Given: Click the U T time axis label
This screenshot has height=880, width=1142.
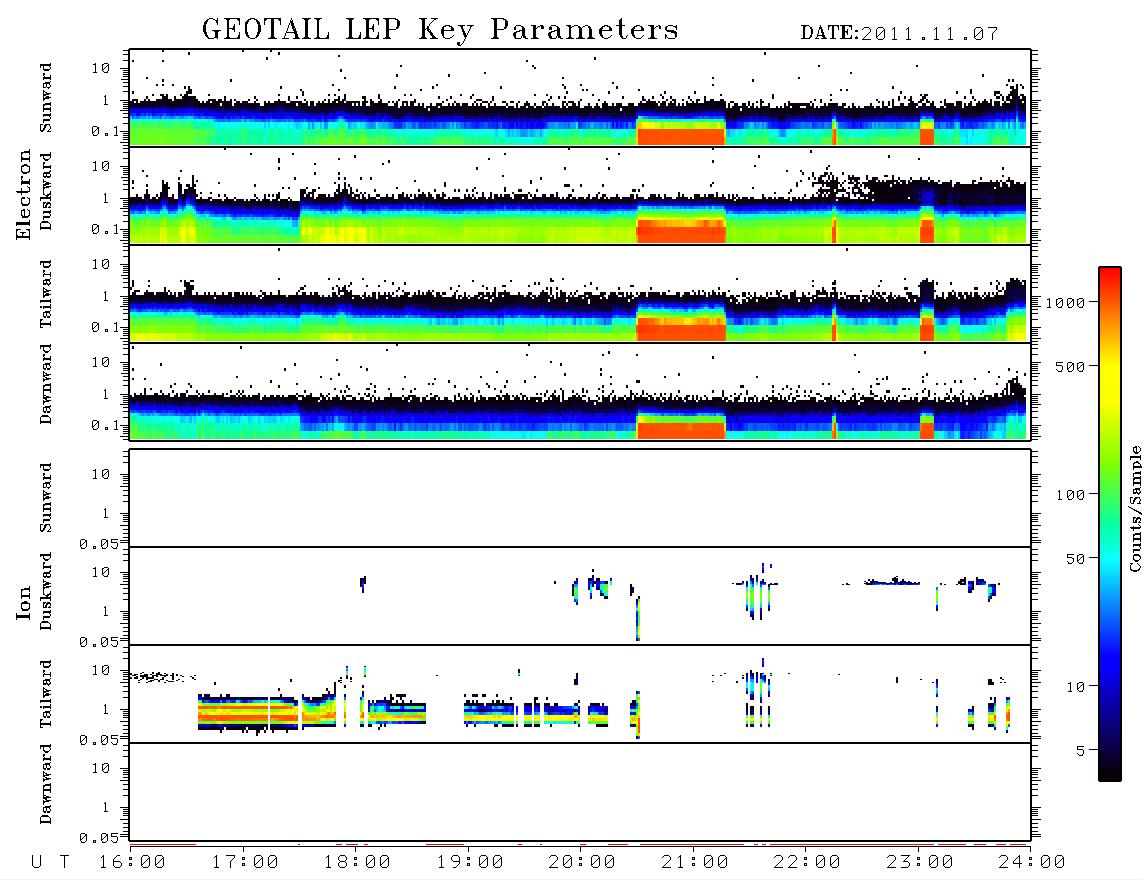Looking at the screenshot, I should tap(50, 863).
